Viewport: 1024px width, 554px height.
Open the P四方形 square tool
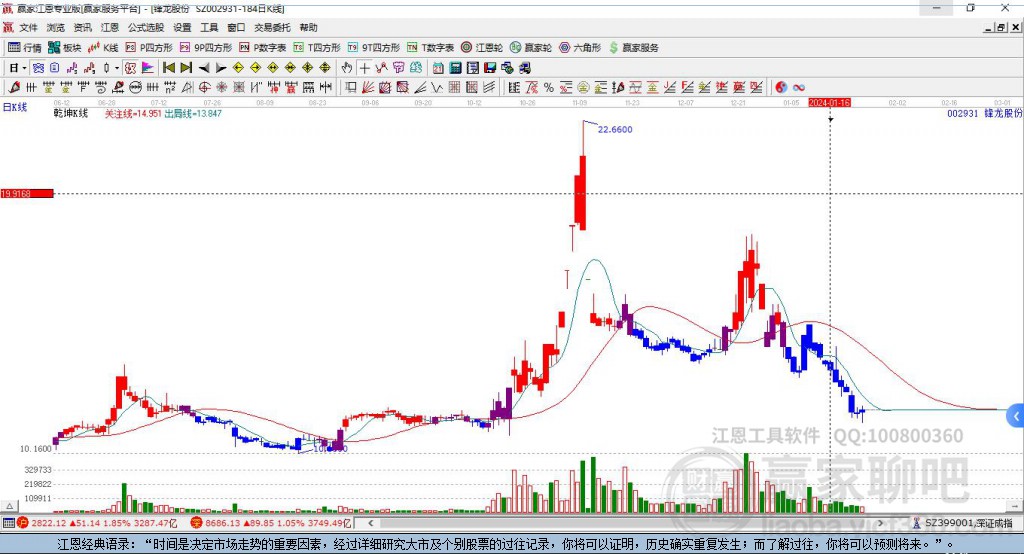149,48
